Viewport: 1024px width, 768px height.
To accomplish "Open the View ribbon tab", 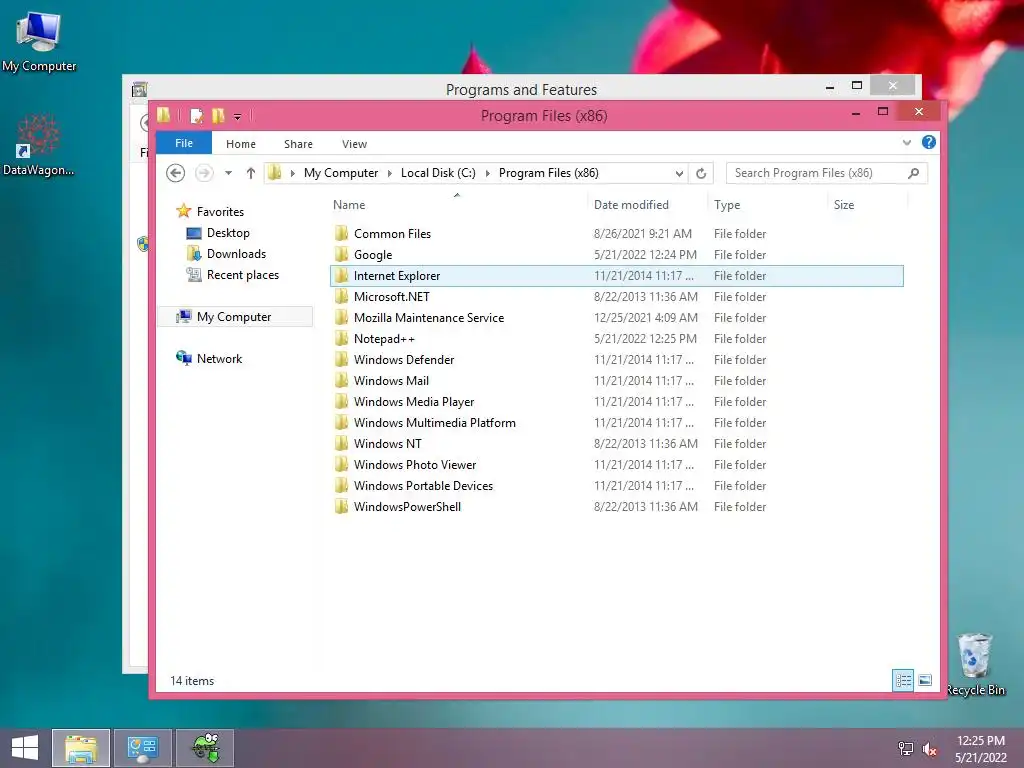I will pos(355,144).
